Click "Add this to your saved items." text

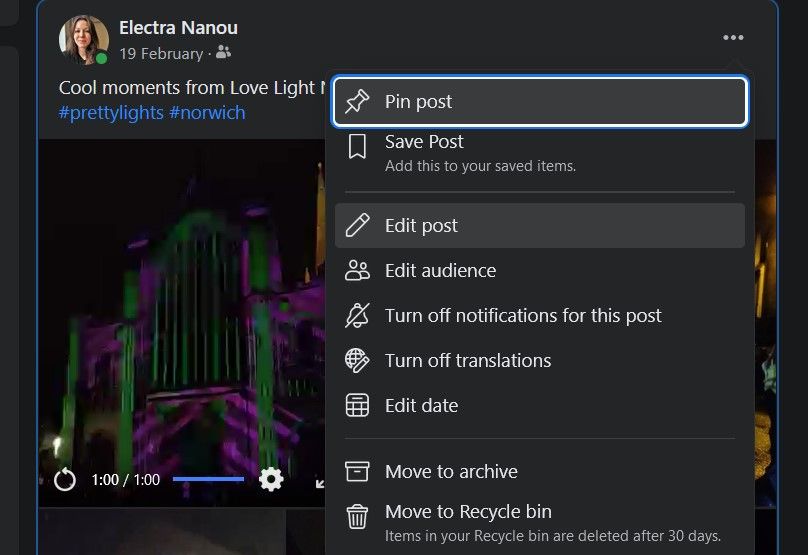(x=480, y=166)
